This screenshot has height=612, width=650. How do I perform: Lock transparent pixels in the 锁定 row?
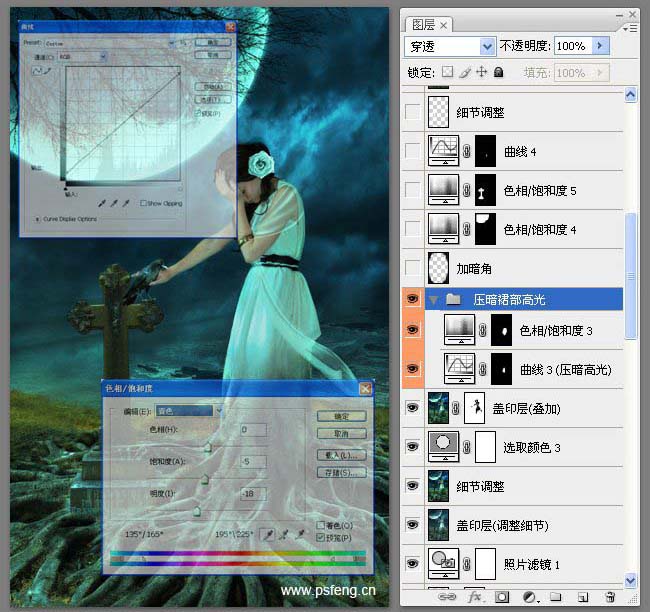click(447, 72)
